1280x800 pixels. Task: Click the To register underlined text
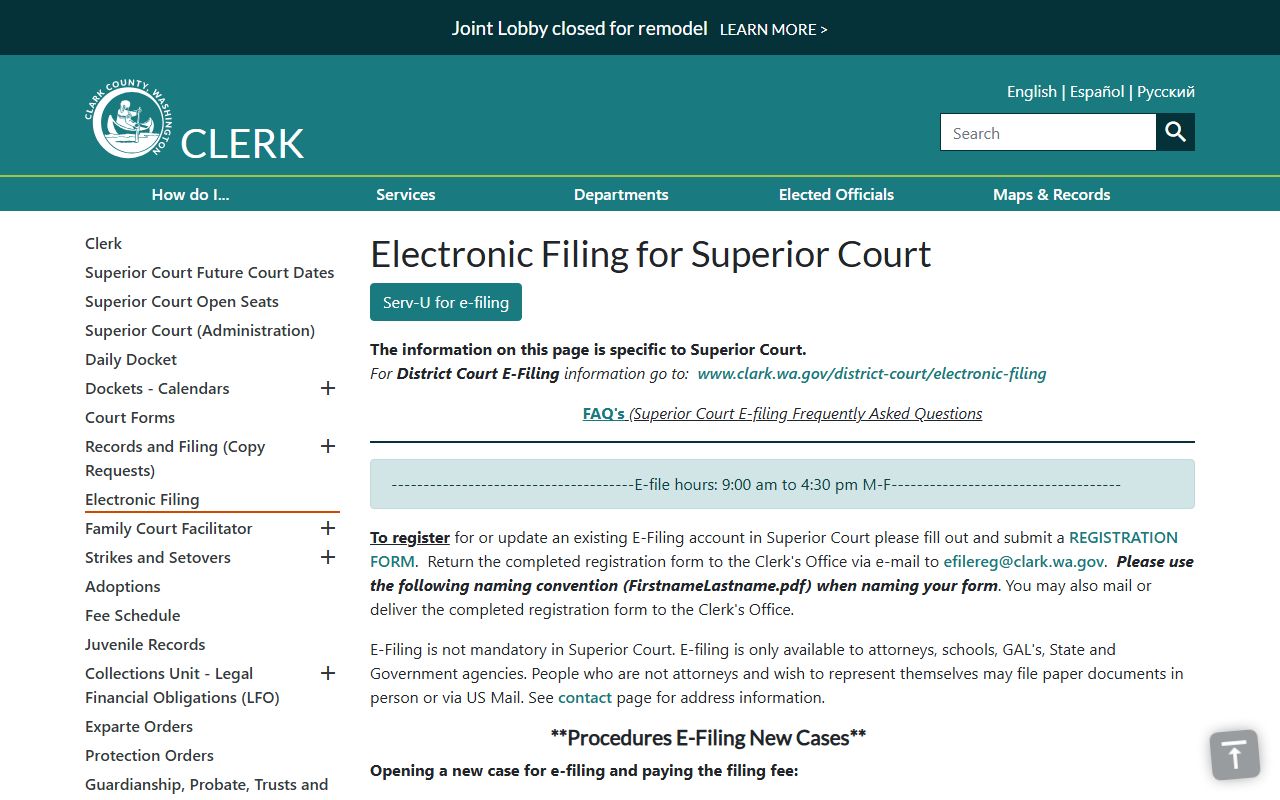click(x=410, y=537)
